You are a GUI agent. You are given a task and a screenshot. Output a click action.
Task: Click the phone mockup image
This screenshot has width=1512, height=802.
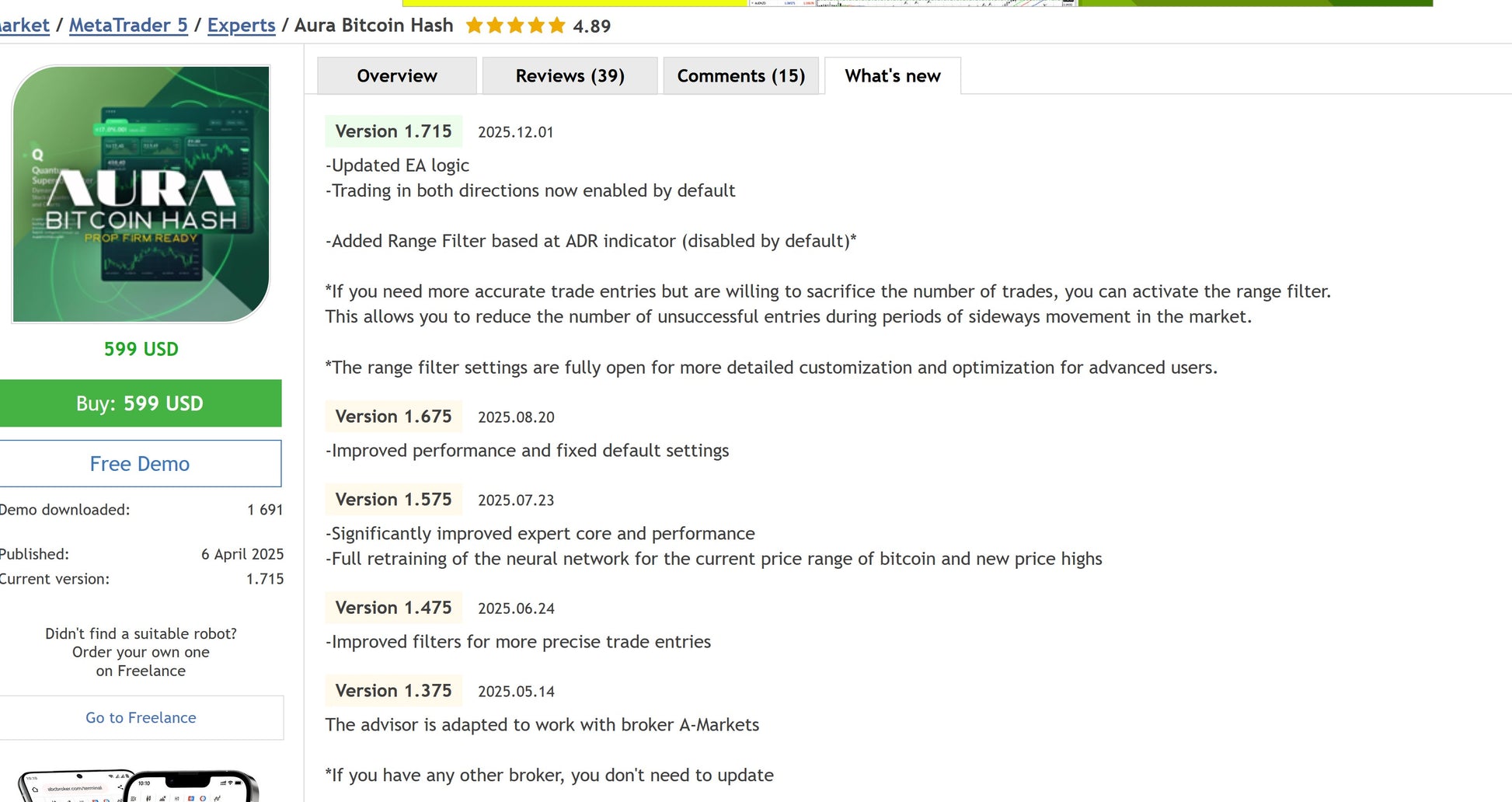pos(140,785)
